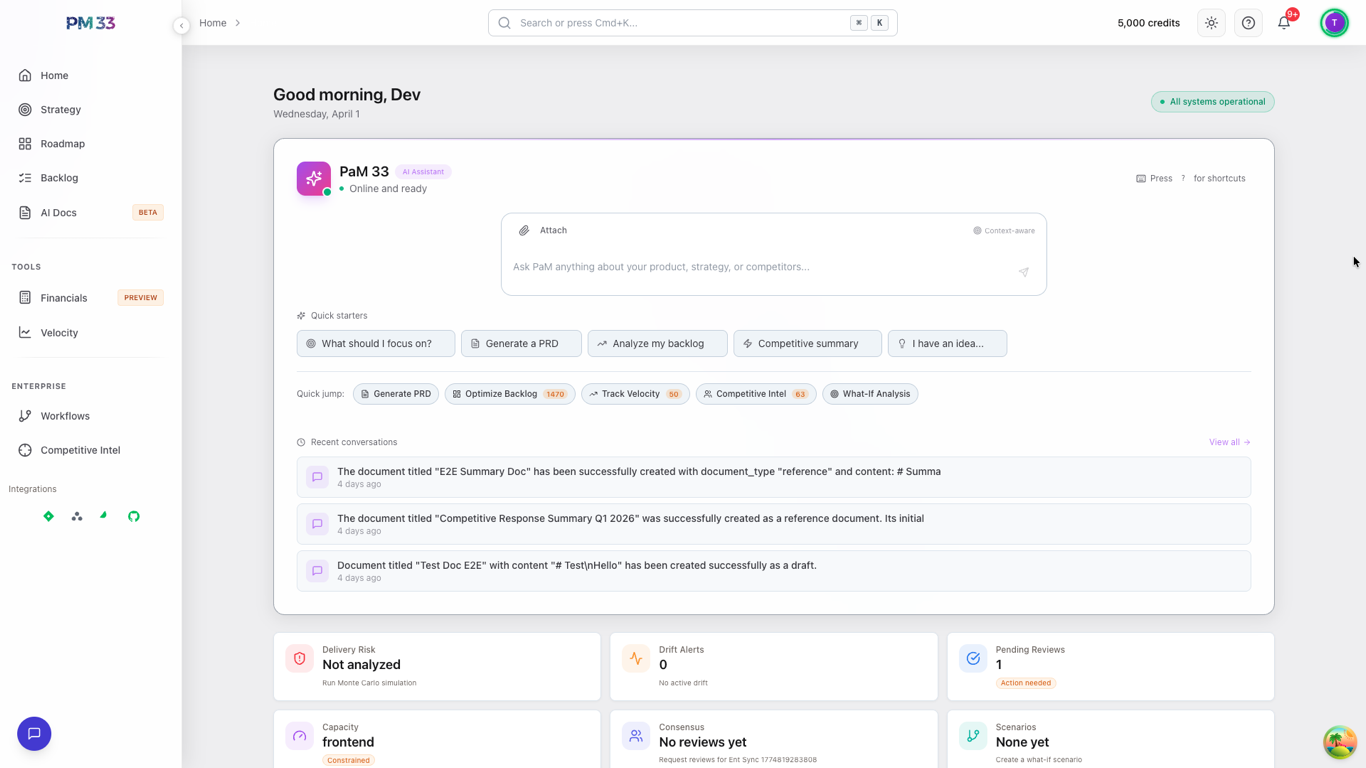
Task: Click the Generate a PRD quick starter
Action: [521, 344]
